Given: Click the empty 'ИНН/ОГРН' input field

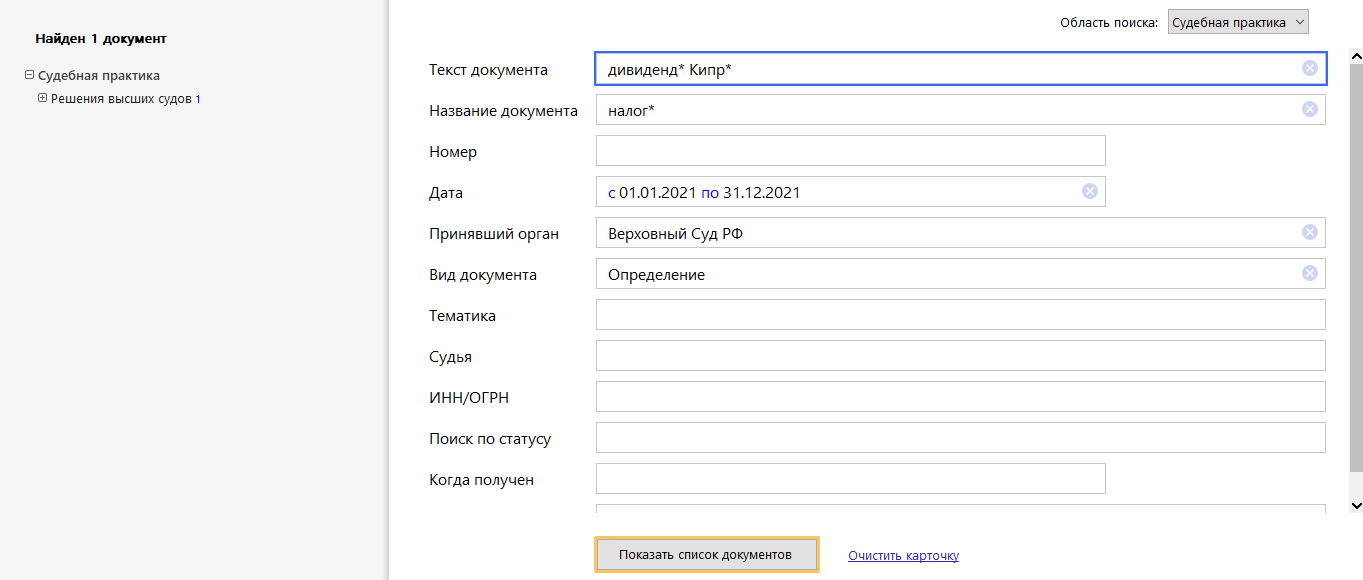Looking at the screenshot, I should pyautogui.click(x=960, y=397).
